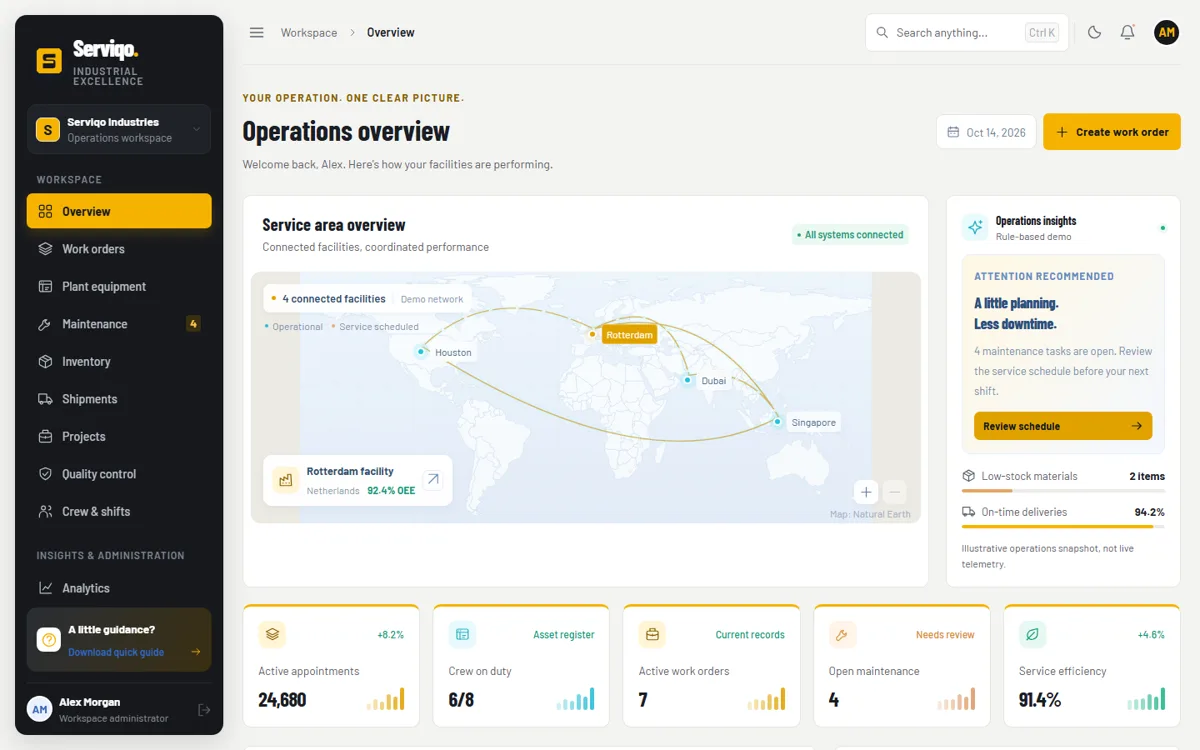The image size is (1200, 750).
Task: Click the Active appointments layers icon
Action: 272,634
